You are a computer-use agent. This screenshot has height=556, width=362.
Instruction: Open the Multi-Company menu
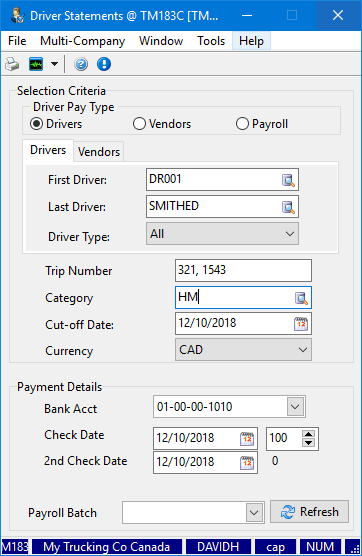(x=83, y=41)
